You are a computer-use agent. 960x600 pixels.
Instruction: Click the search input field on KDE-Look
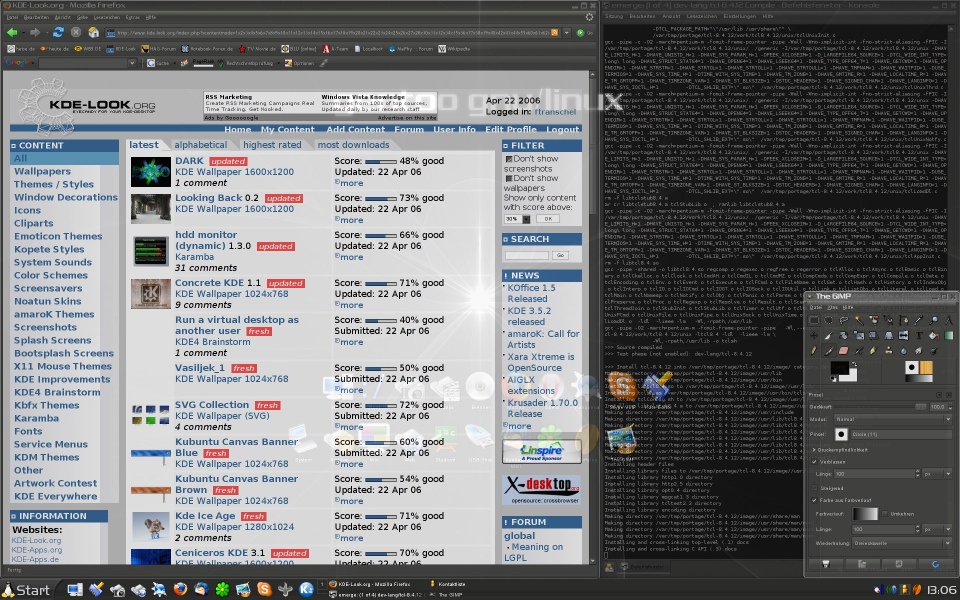point(527,255)
